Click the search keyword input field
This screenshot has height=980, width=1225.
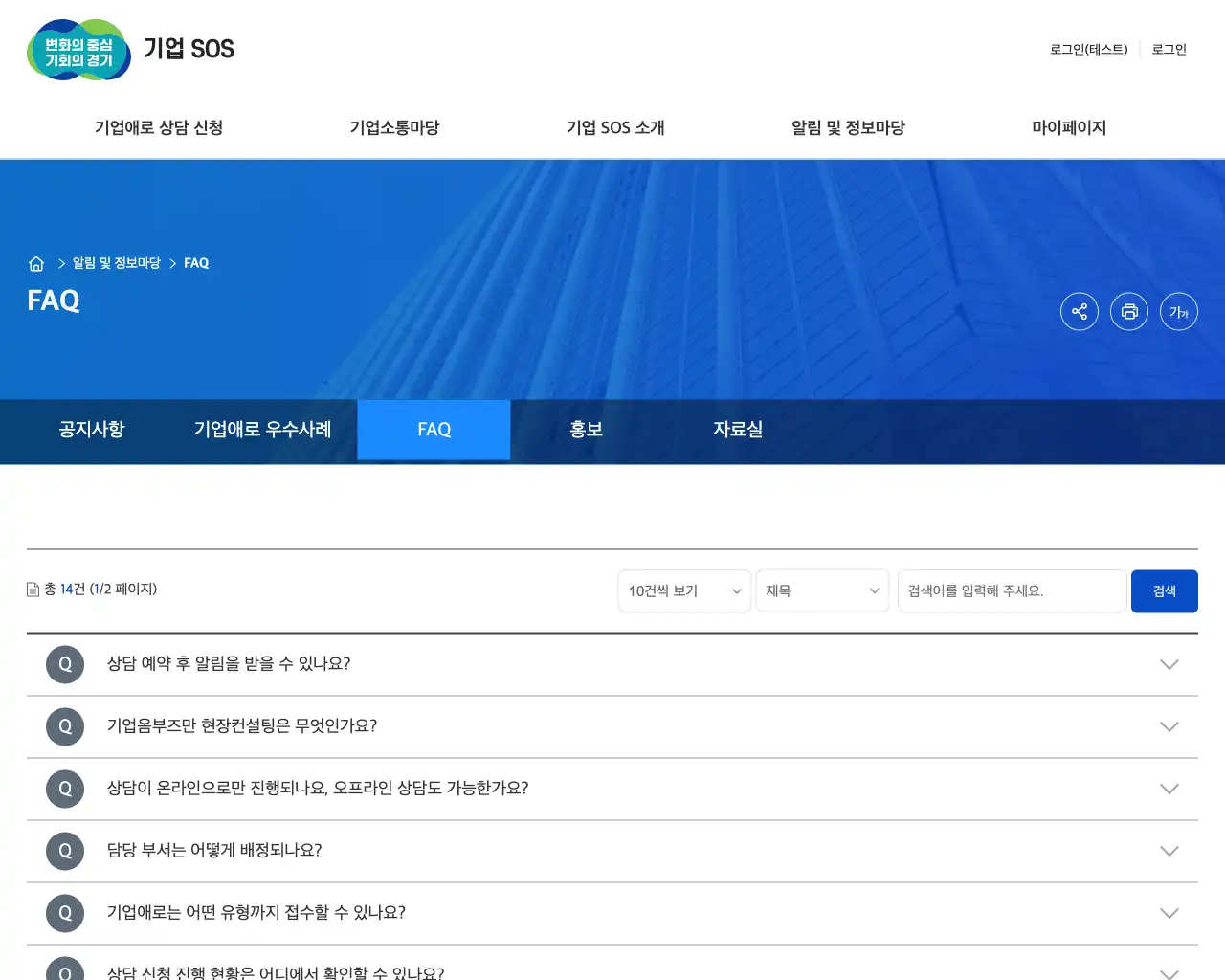[1011, 590]
